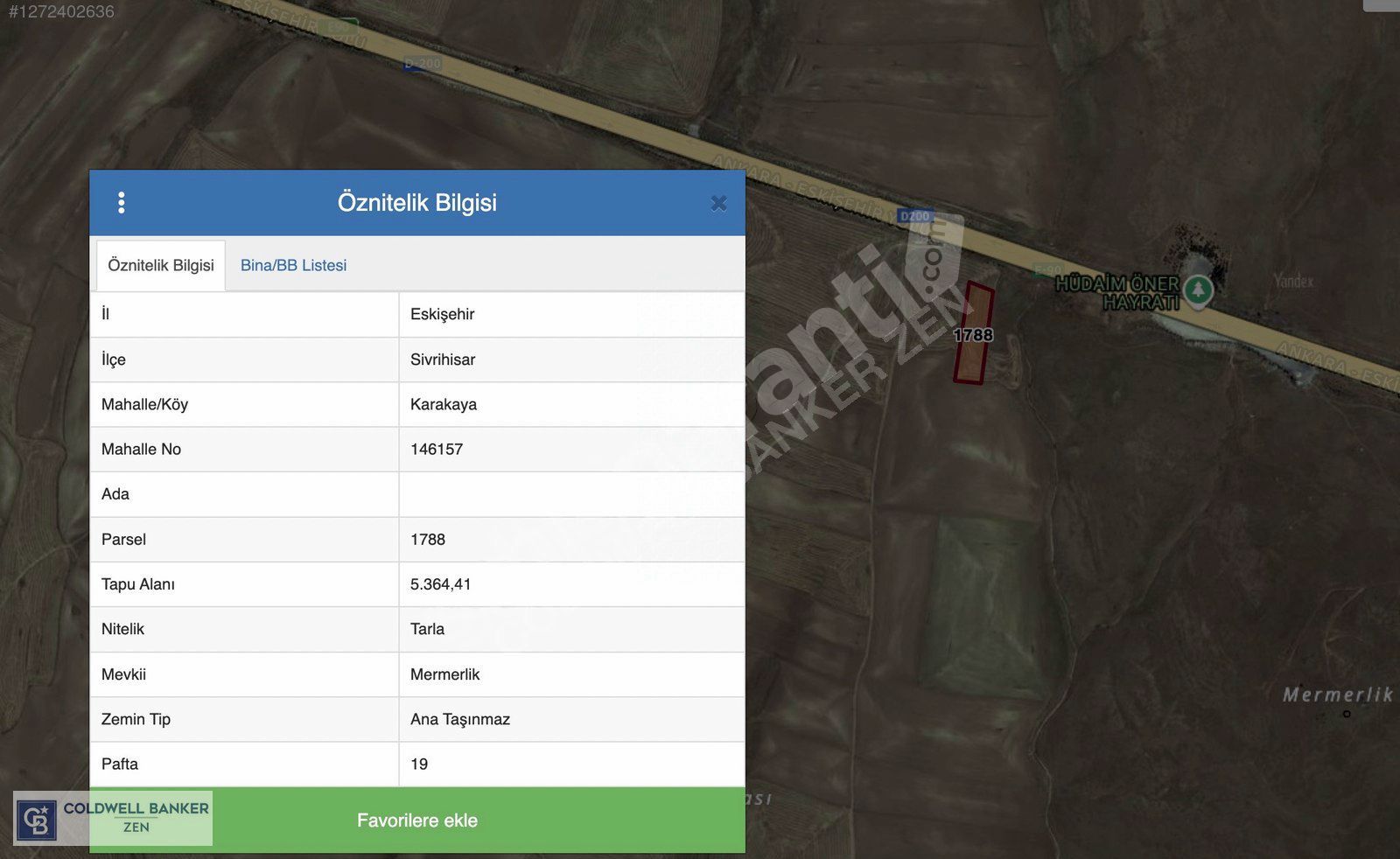Close the Öznitelik Bilgisi panel
The image size is (1400, 859).
pyautogui.click(x=718, y=203)
